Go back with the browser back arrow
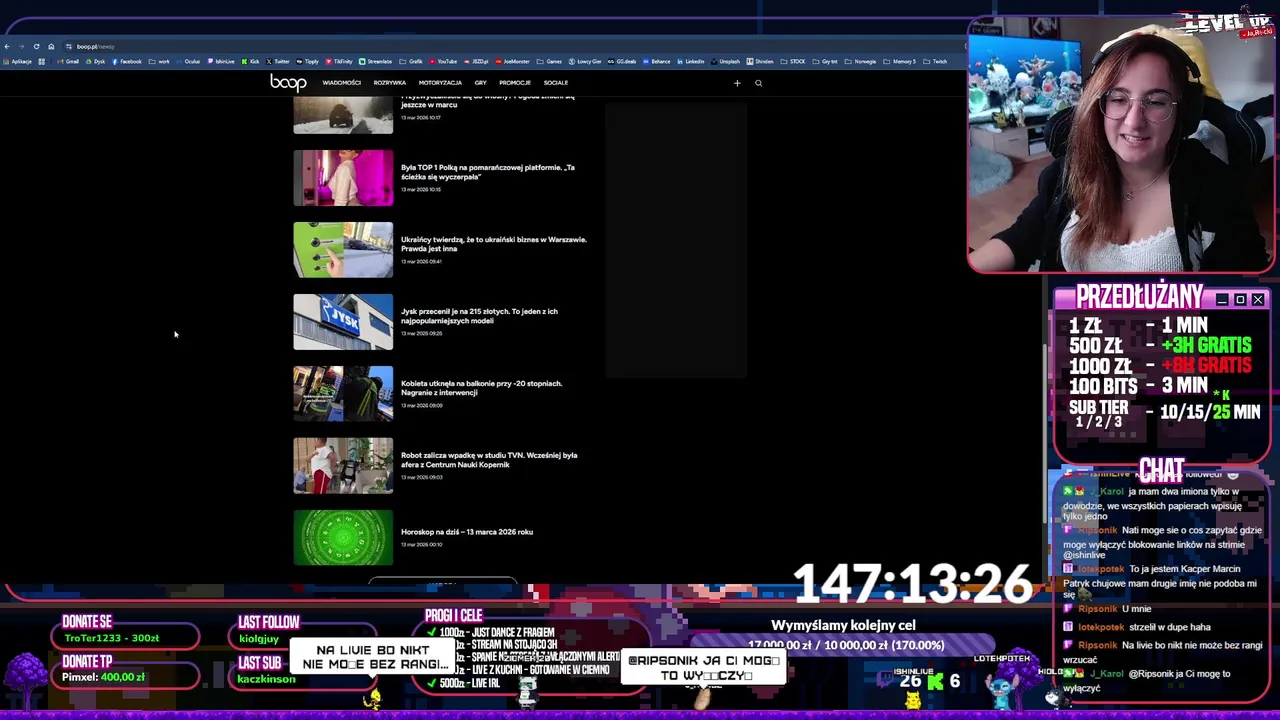1280x720 pixels. click(x=7, y=47)
